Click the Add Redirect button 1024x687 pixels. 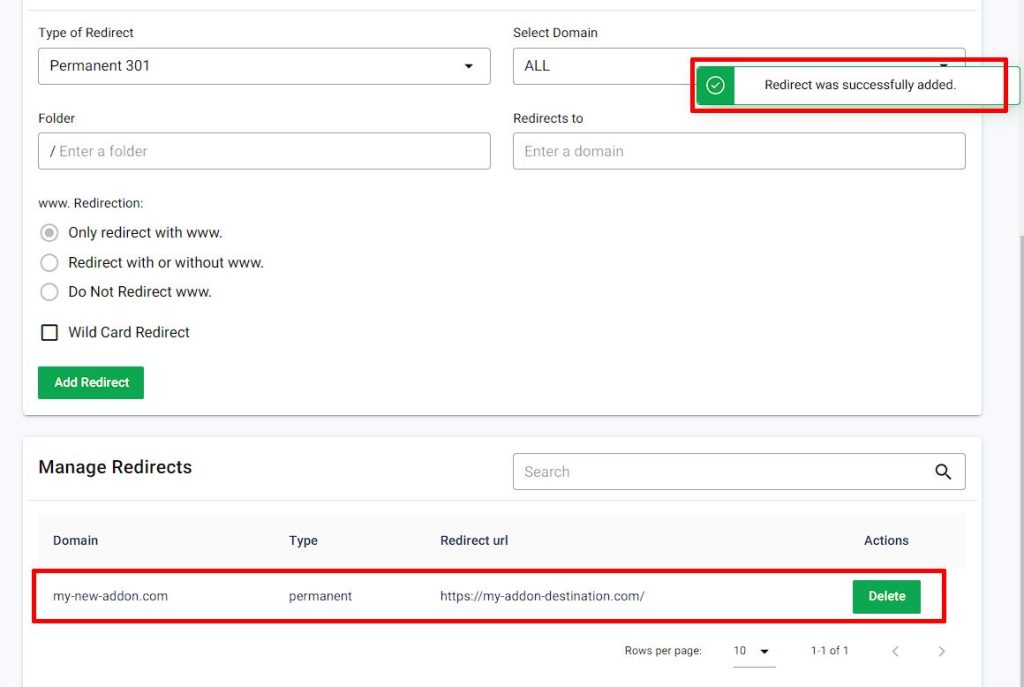[90, 382]
